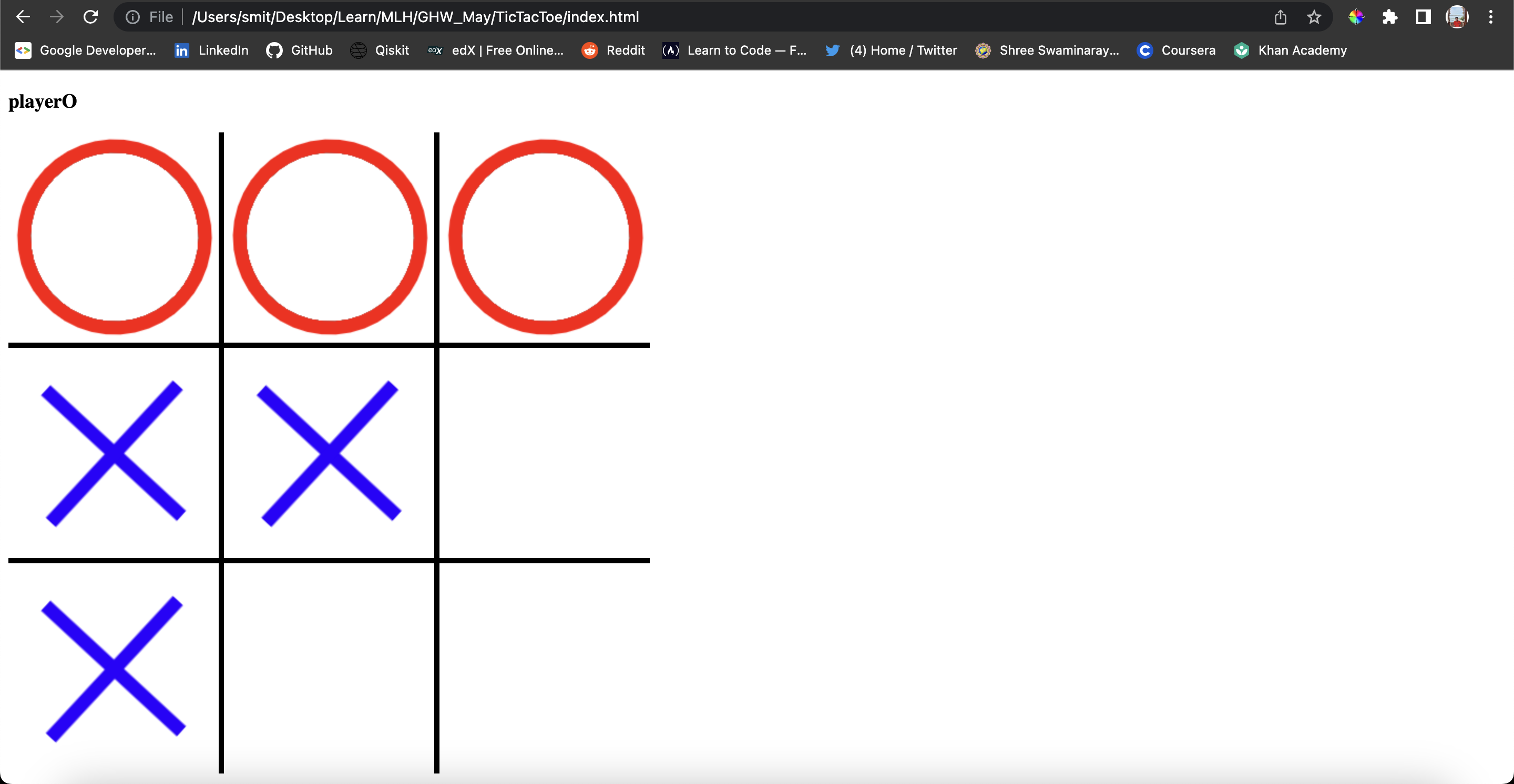The height and width of the screenshot is (784, 1514).
Task: Open the Khan Academy bookmark
Action: click(1290, 50)
